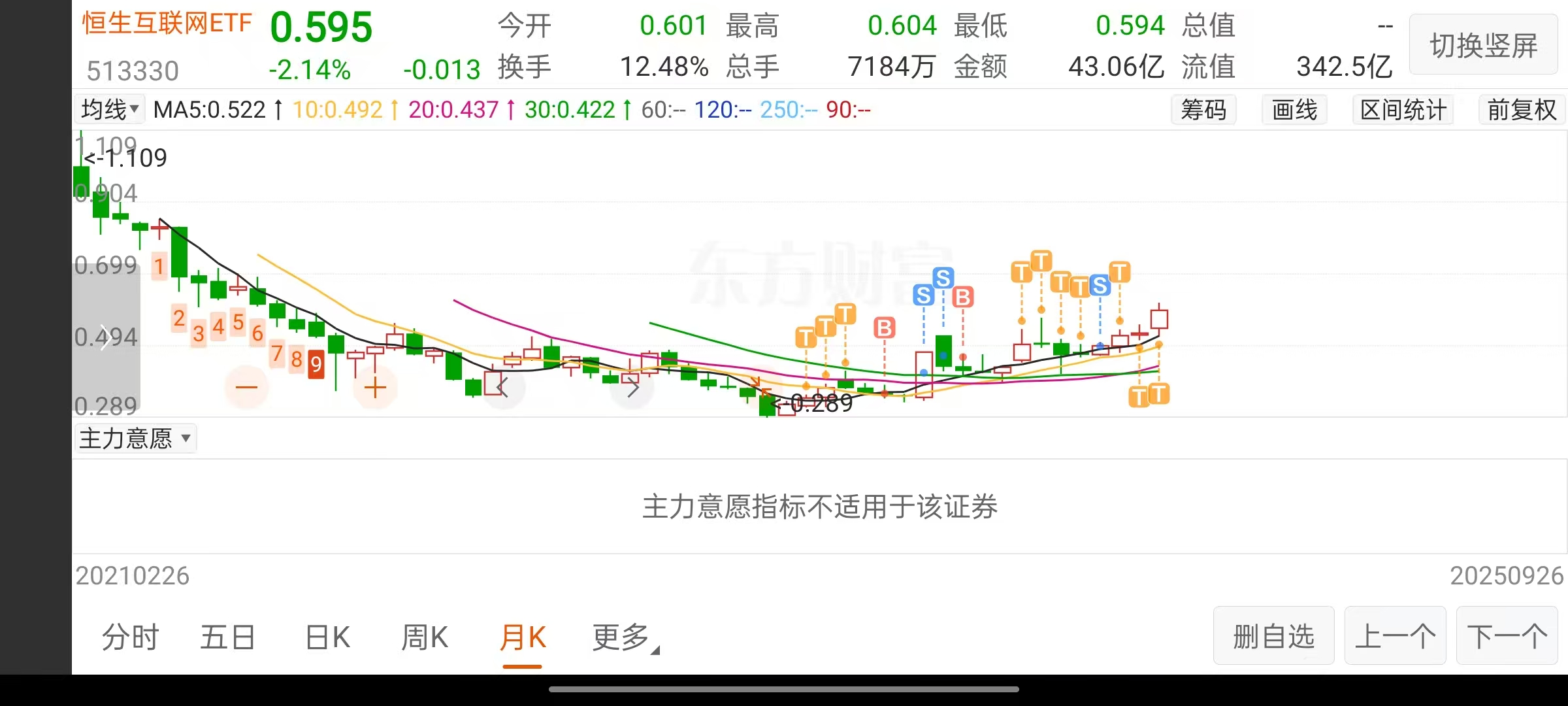Tap the red number 9 sequence marker
Screen dimensions: 1568x706
tap(316, 364)
